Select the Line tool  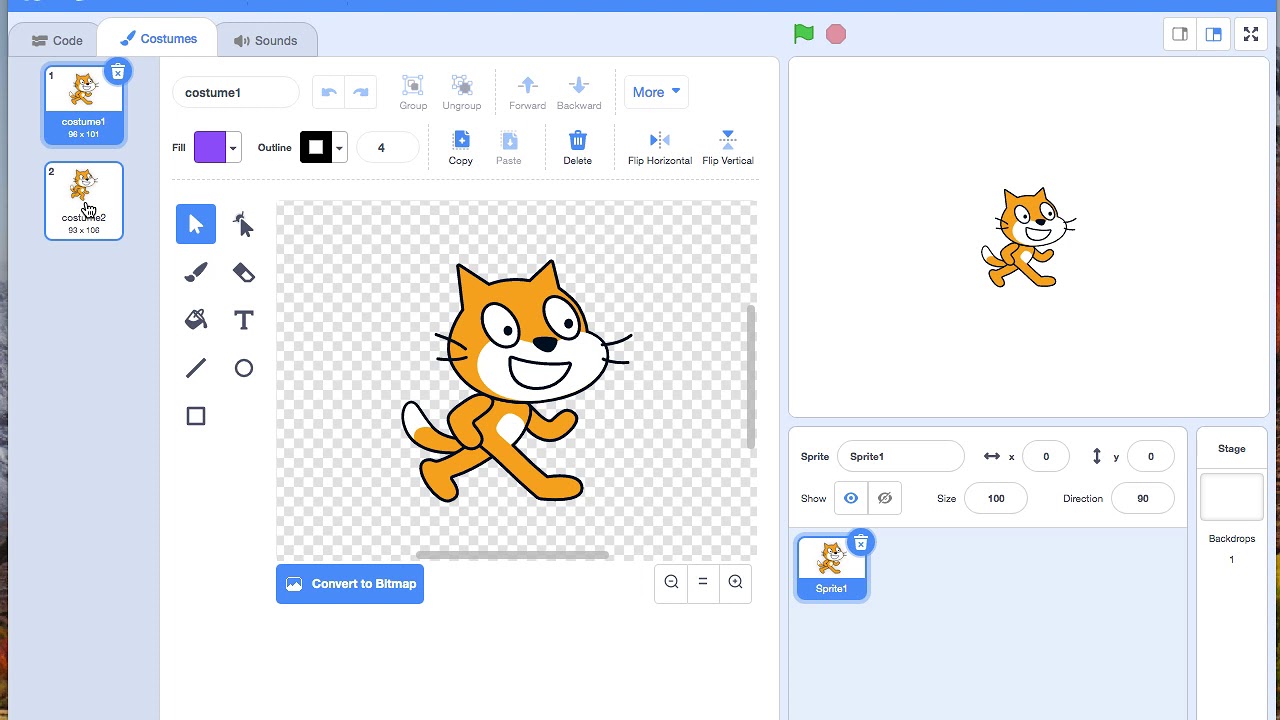[x=196, y=368]
